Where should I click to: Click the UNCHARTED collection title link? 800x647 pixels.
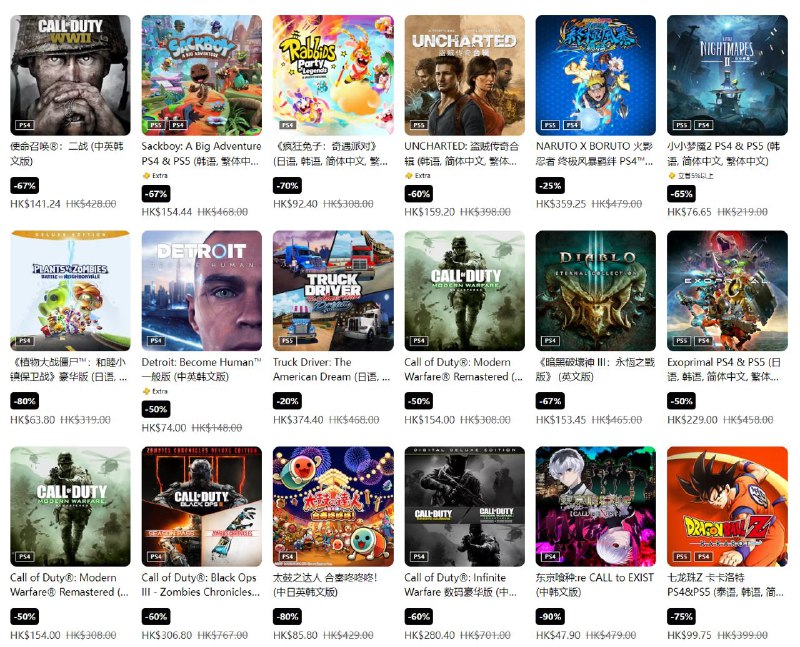point(461,154)
